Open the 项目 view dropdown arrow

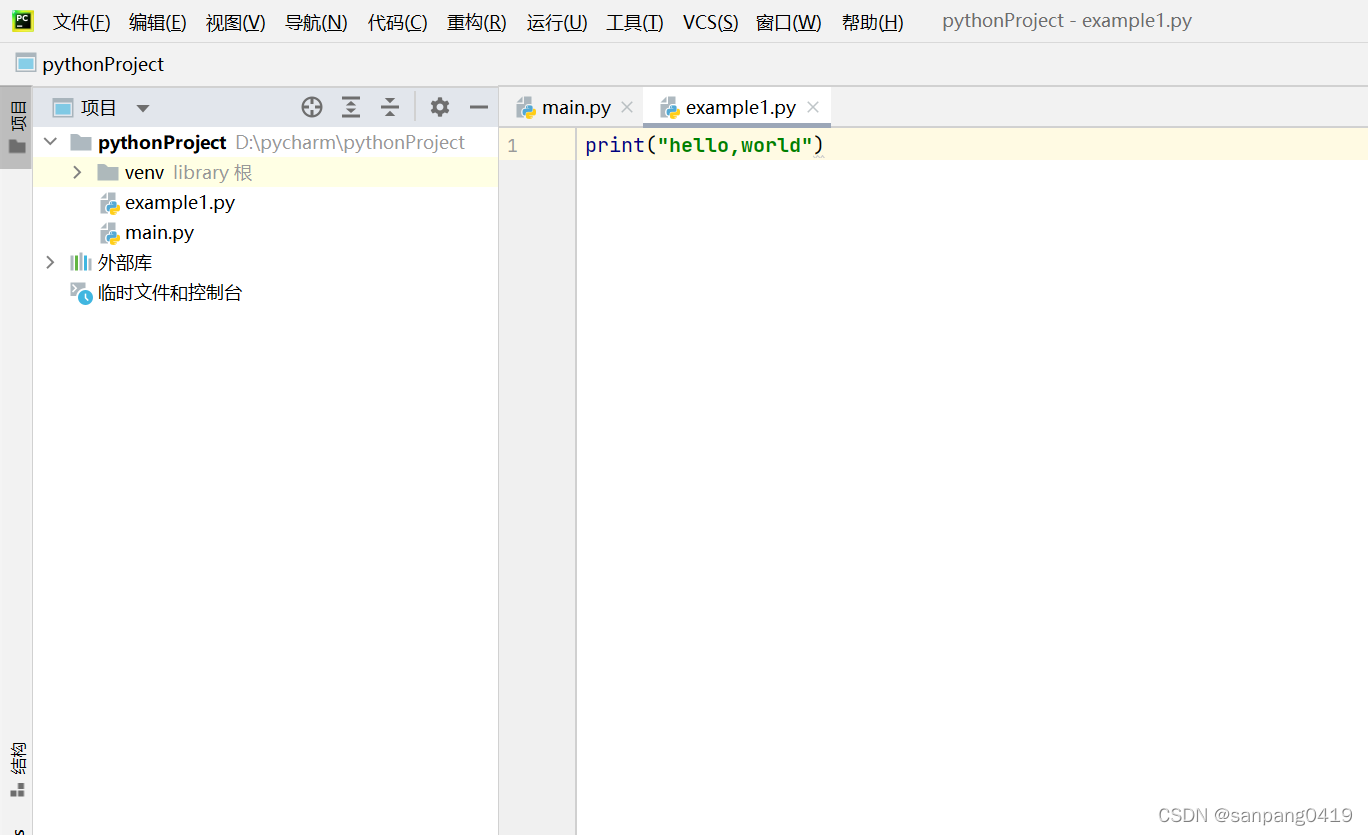(143, 108)
